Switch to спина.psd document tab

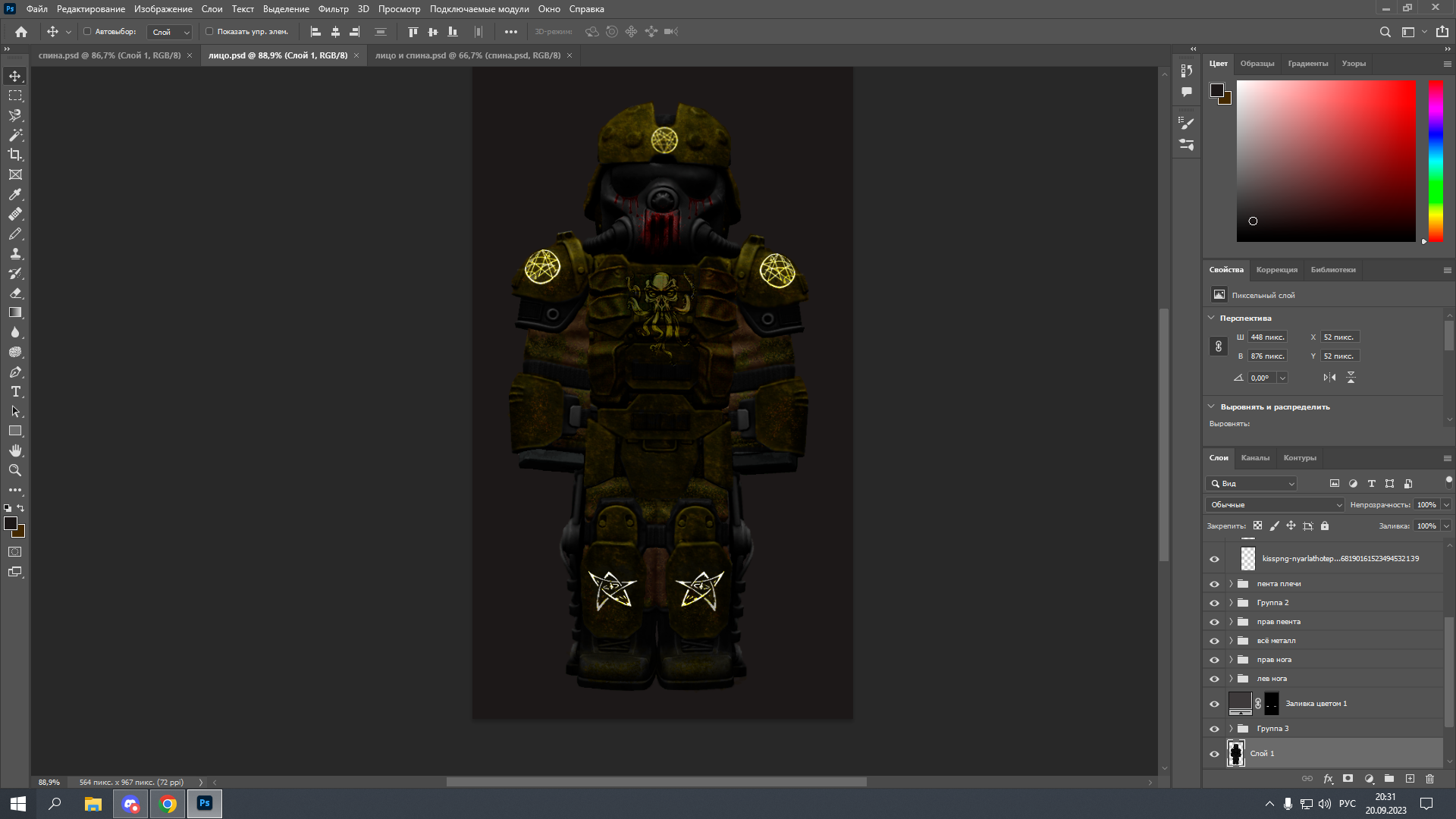(x=109, y=55)
